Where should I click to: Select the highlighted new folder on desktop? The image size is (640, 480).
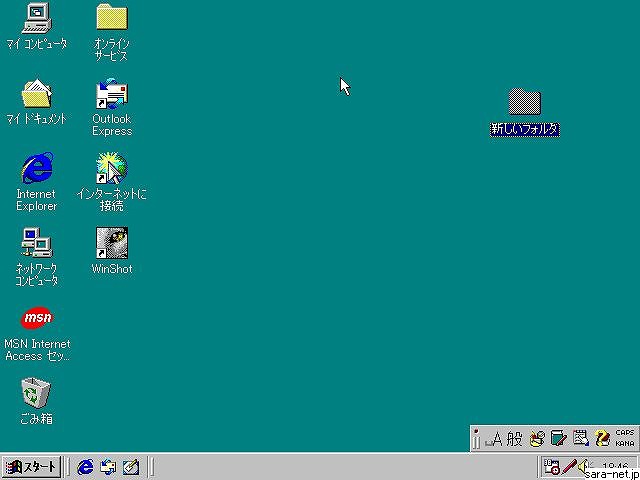(524, 103)
